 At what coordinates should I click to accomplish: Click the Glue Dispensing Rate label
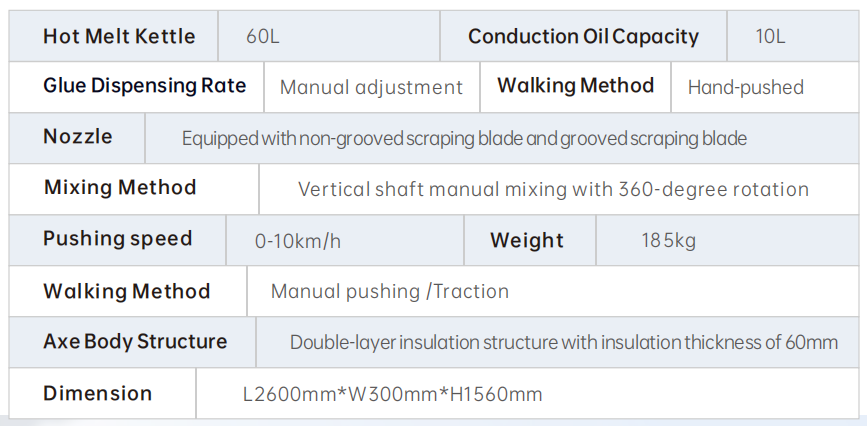(x=144, y=86)
